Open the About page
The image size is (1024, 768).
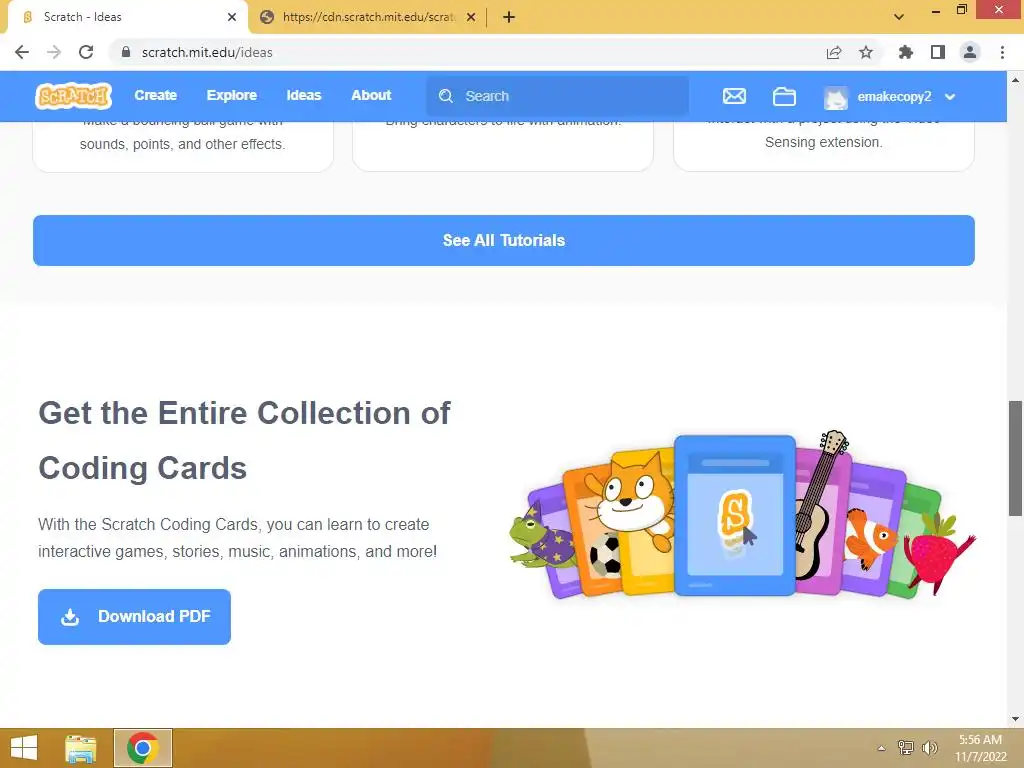(x=372, y=95)
